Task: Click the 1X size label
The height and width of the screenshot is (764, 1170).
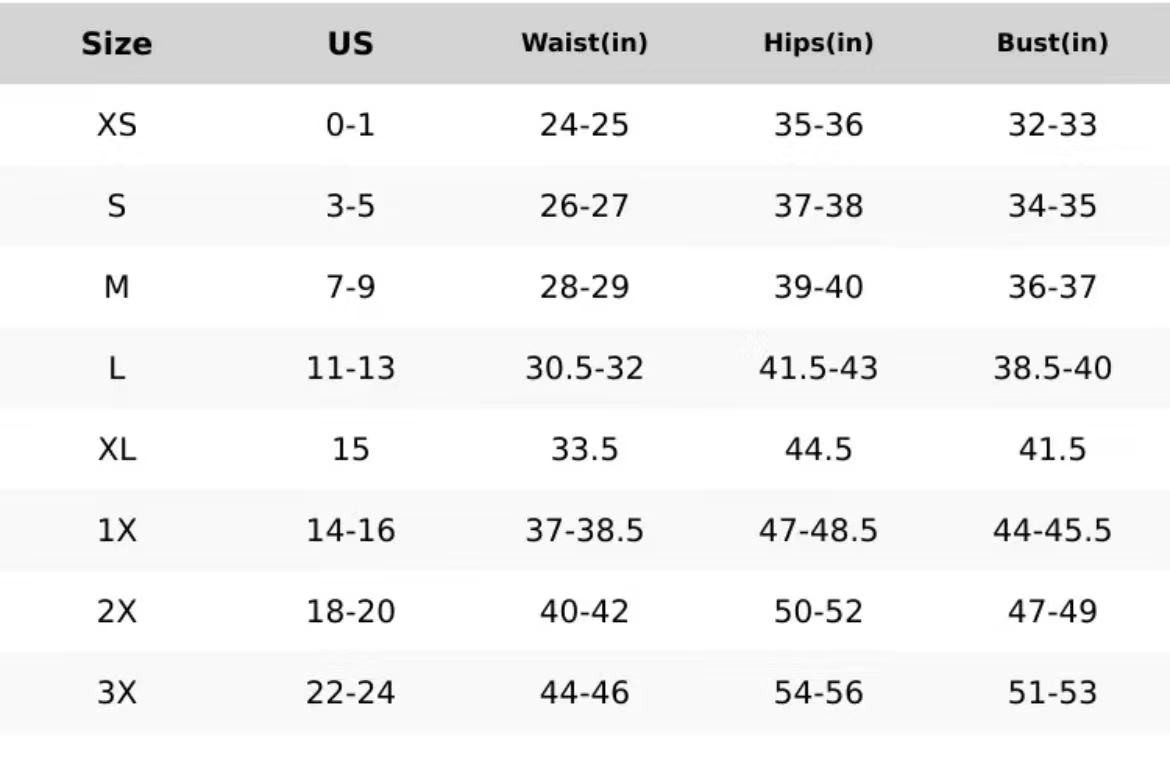Action: coord(117,531)
